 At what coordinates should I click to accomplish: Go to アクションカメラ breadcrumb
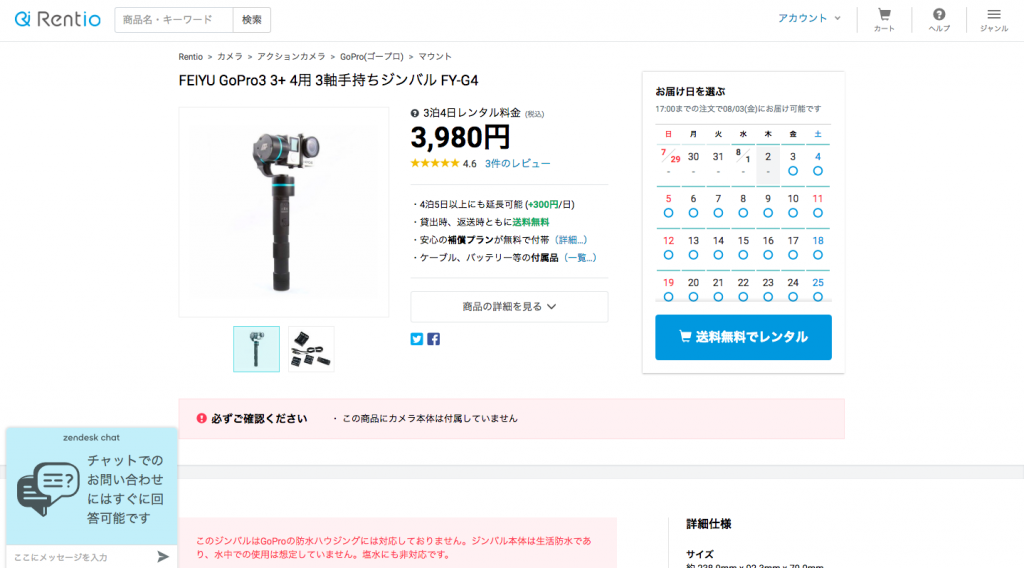(x=291, y=57)
